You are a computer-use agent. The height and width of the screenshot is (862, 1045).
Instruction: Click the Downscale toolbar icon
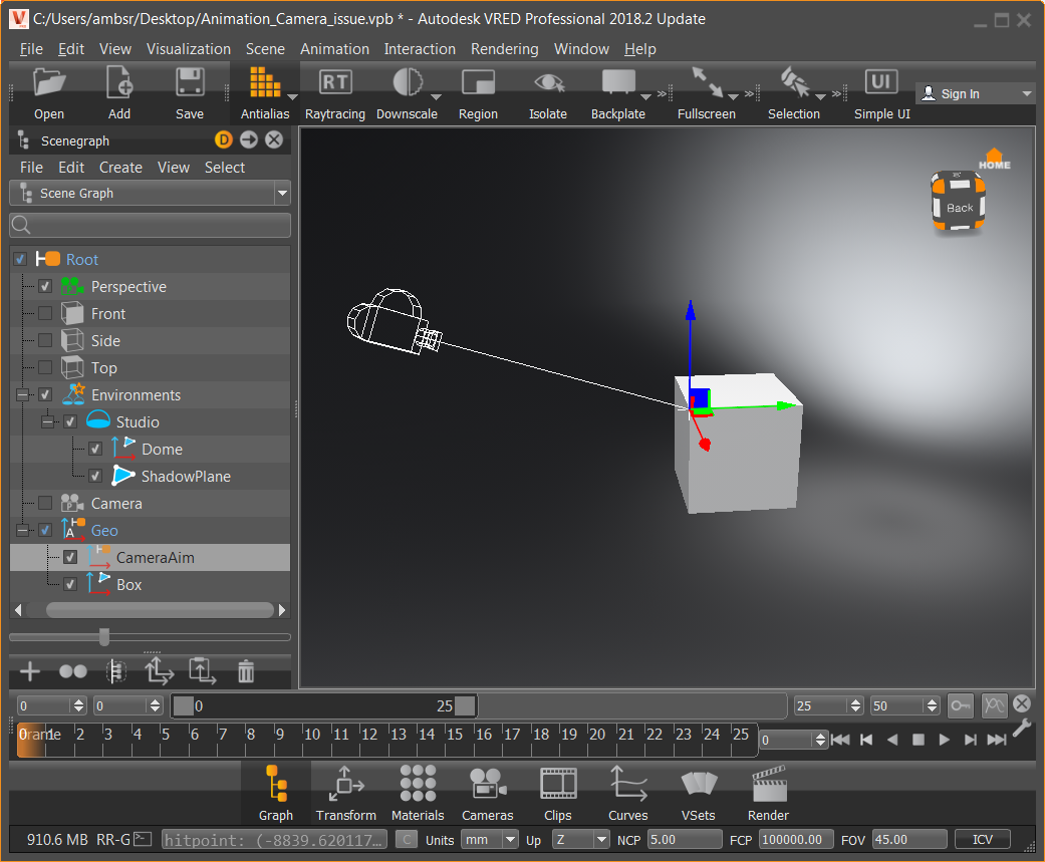click(x=407, y=83)
